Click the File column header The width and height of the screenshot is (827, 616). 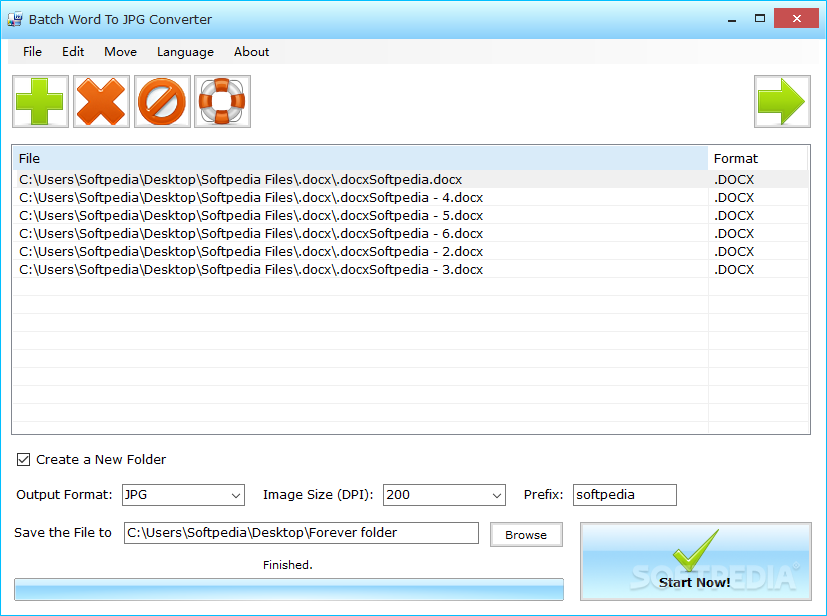[x=360, y=158]
